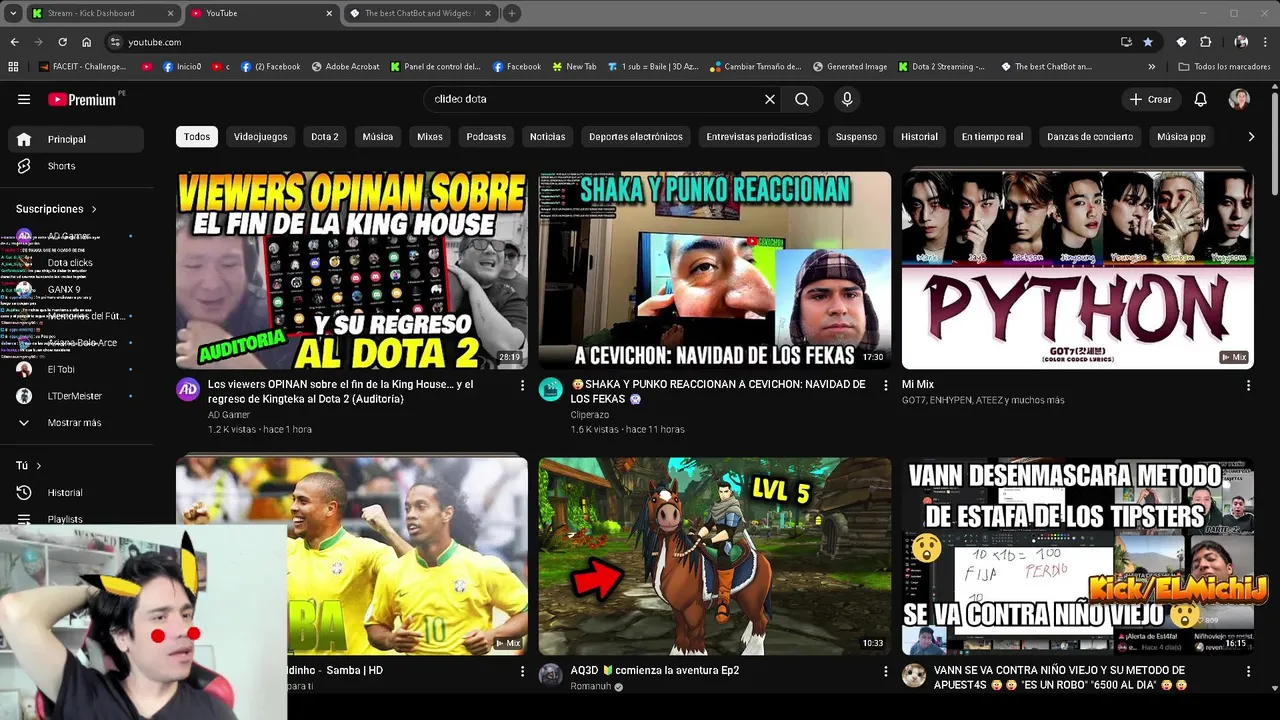
Task: Go back in browser navigation
Action: click(14, 42)
